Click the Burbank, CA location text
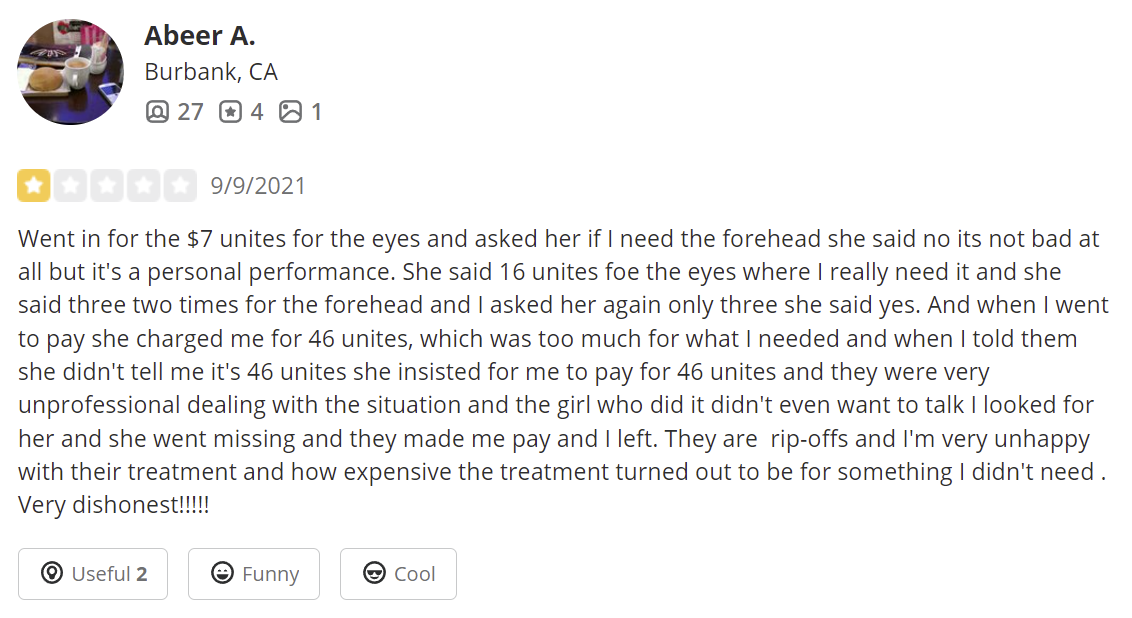This screenshot has width=1132, height=618. coord(211,72)
